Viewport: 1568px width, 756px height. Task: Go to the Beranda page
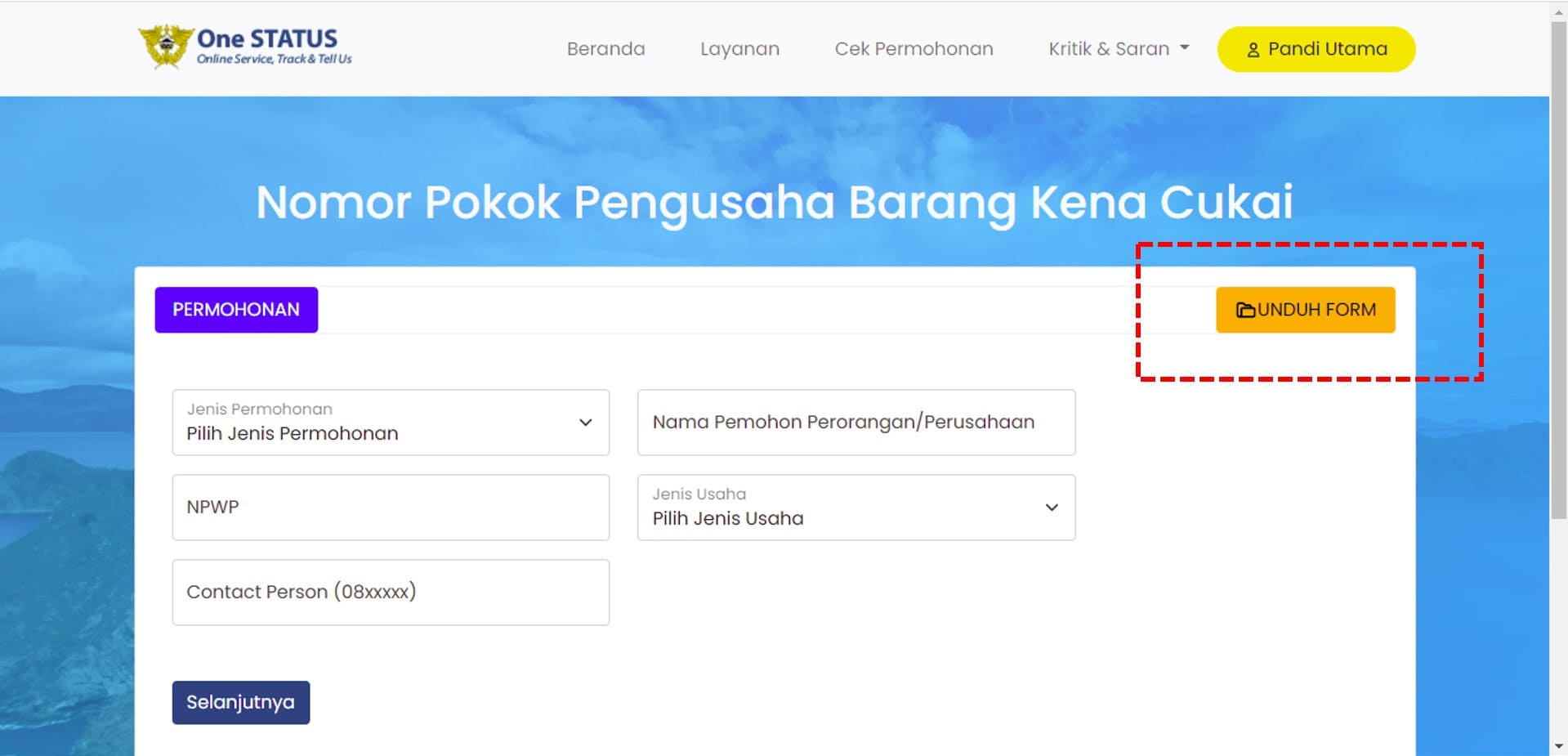[605, 49]
